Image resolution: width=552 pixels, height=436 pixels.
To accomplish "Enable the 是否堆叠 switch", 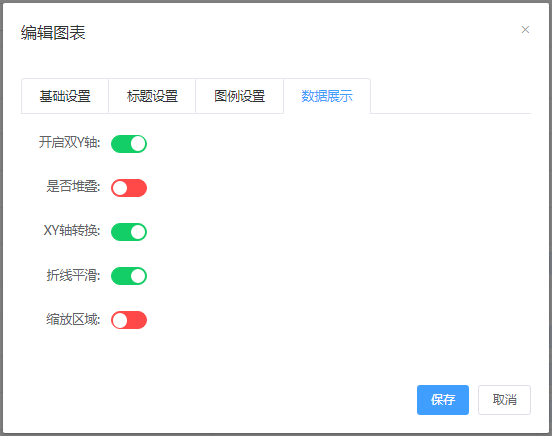I will (x=129, y=188).
